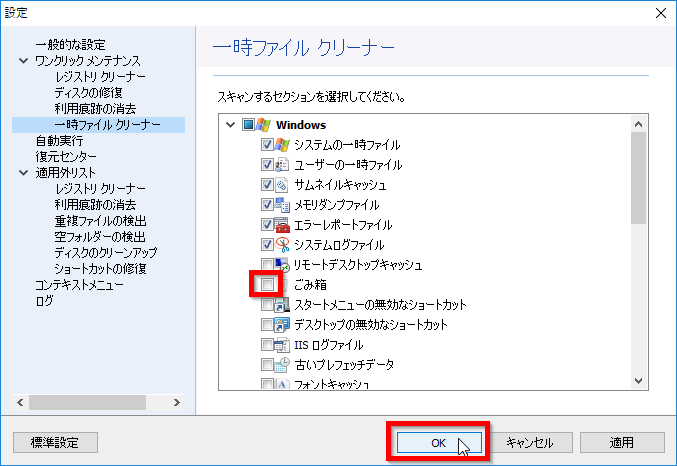Click the エラーレポートファイル toolbox icon
The height and width of the screenshot is (466, 677).
click(x=282, y=225)
